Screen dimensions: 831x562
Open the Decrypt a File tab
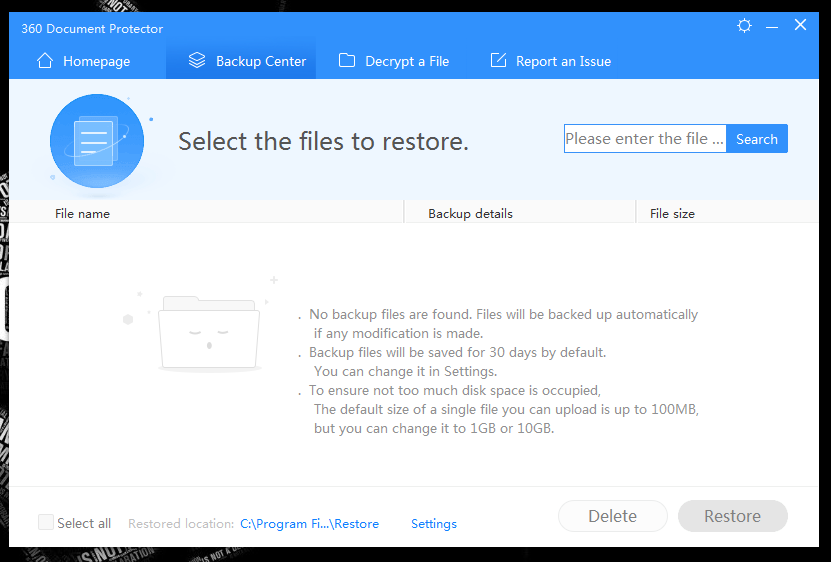[x=394, y=62]
